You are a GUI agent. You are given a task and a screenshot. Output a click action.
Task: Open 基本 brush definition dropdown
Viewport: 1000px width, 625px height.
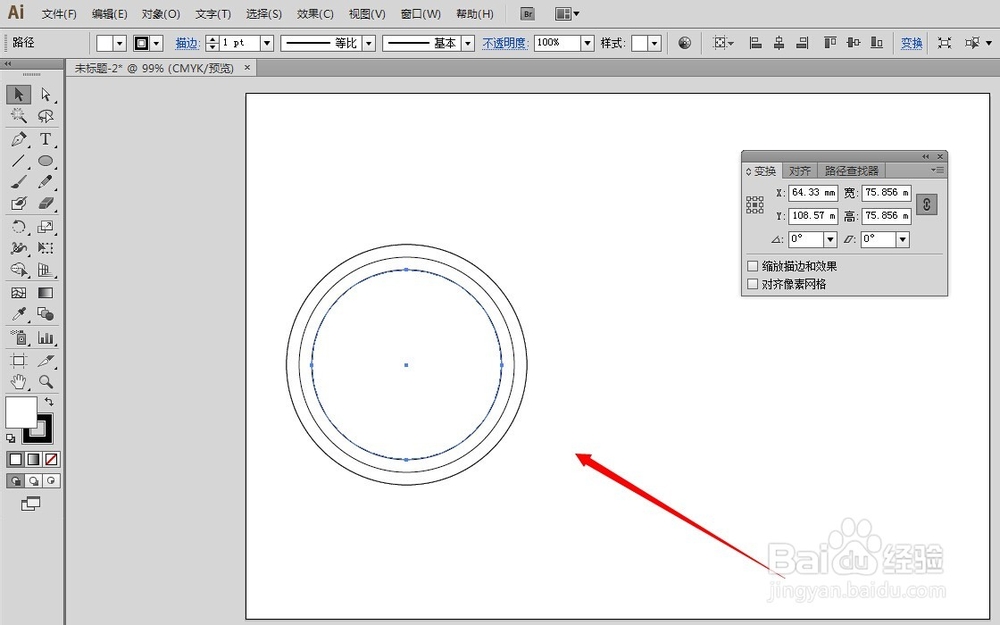point(468,43)
